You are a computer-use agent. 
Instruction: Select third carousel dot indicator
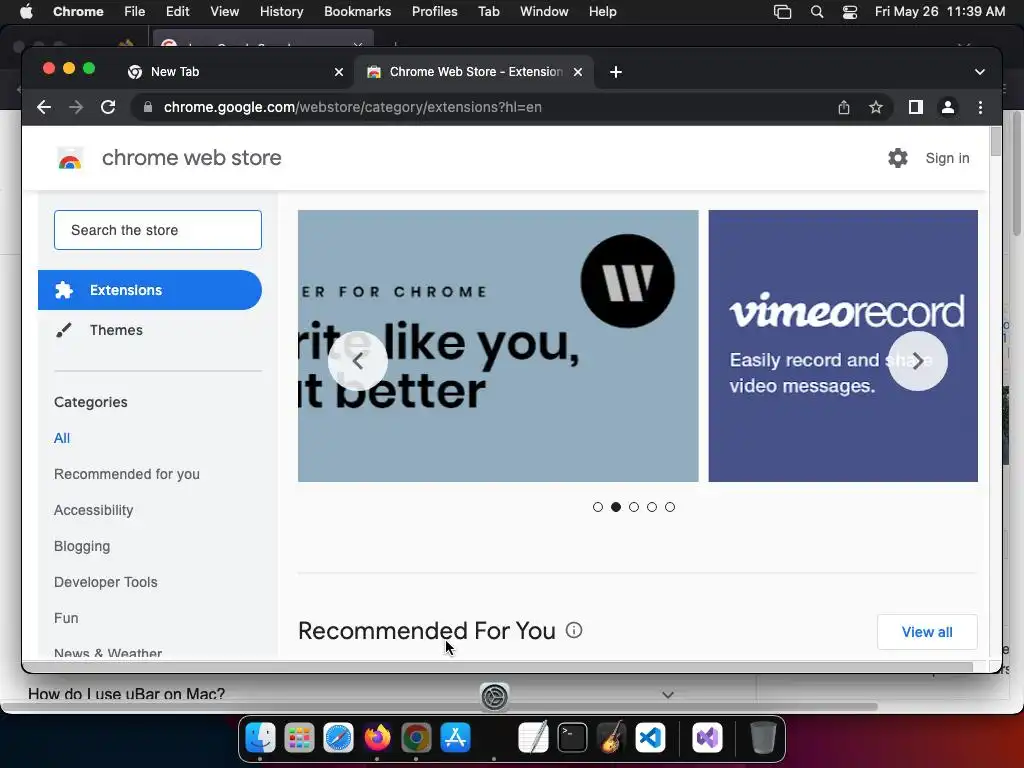tap(633, 507)
